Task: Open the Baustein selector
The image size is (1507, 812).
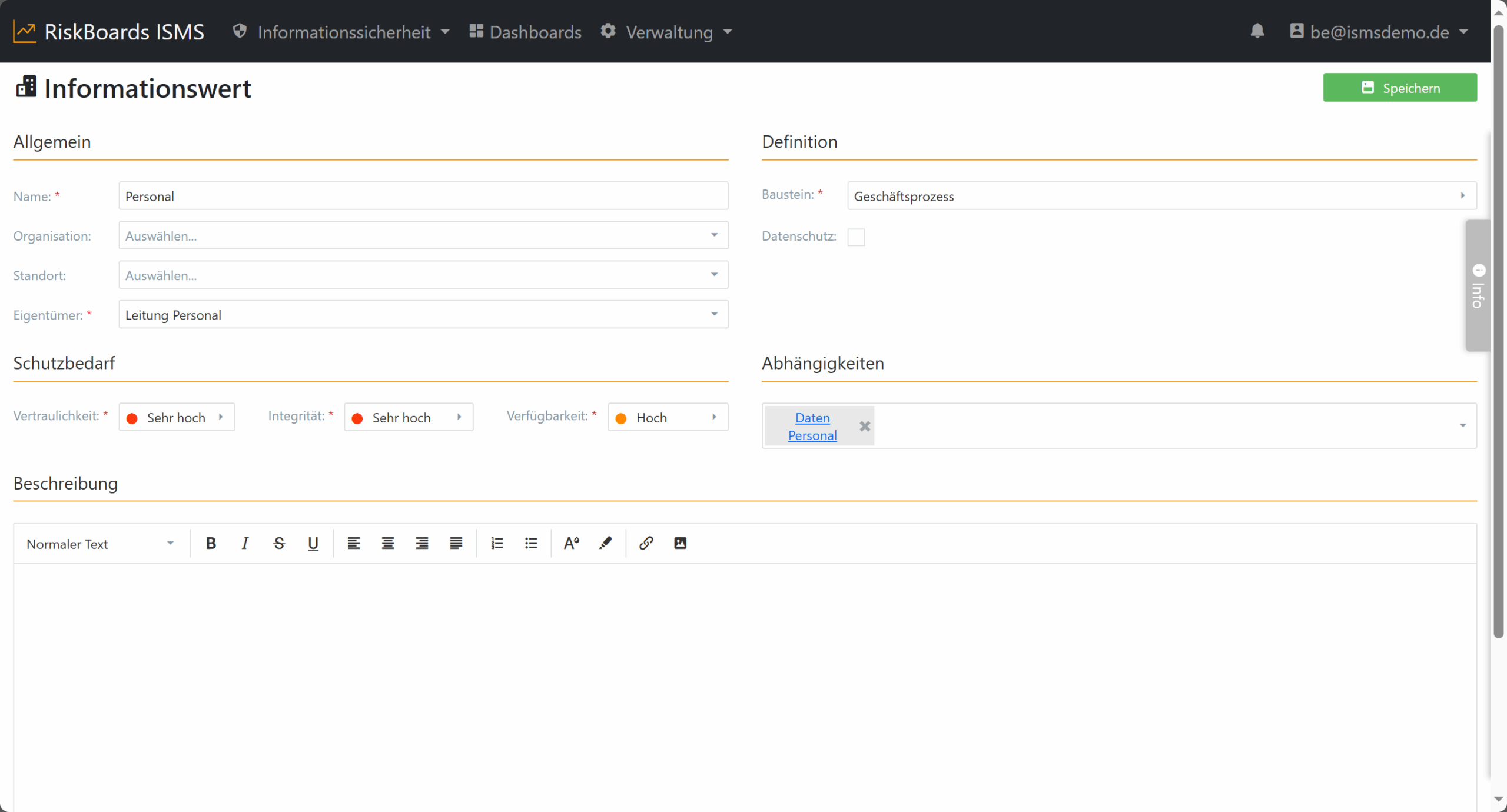Action: 1161,196
